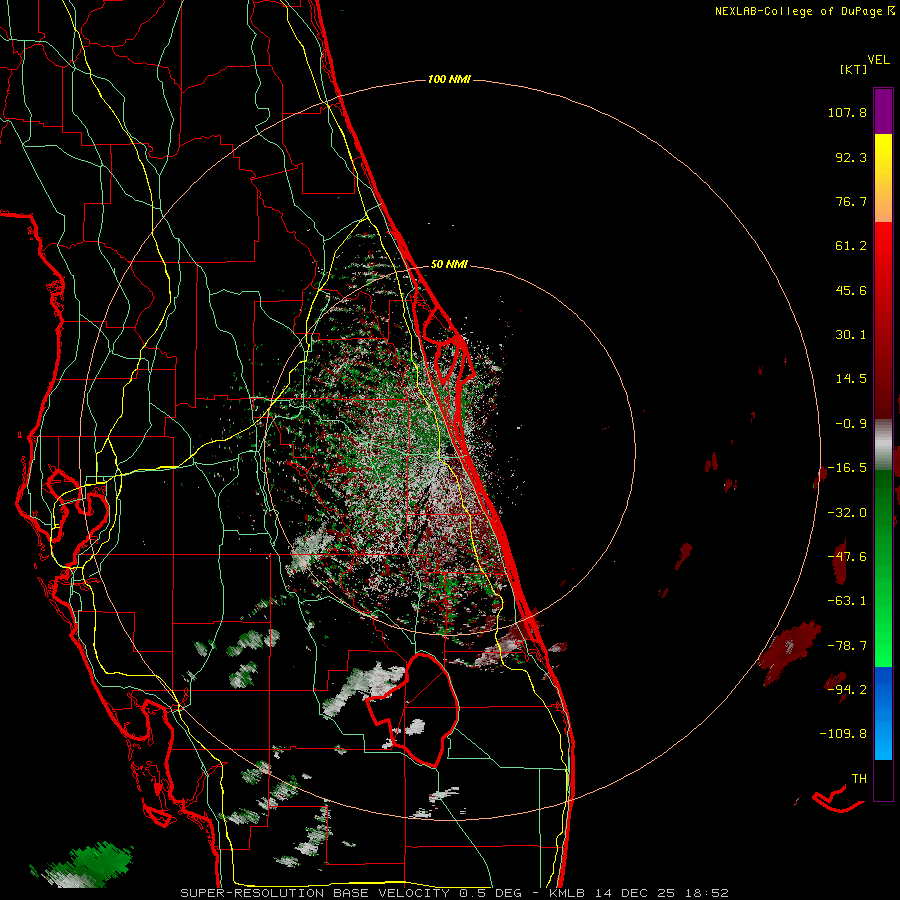This screenshot has height=900, width=900.
Task: Click the [KT] units label
Action: coord(853,69)
